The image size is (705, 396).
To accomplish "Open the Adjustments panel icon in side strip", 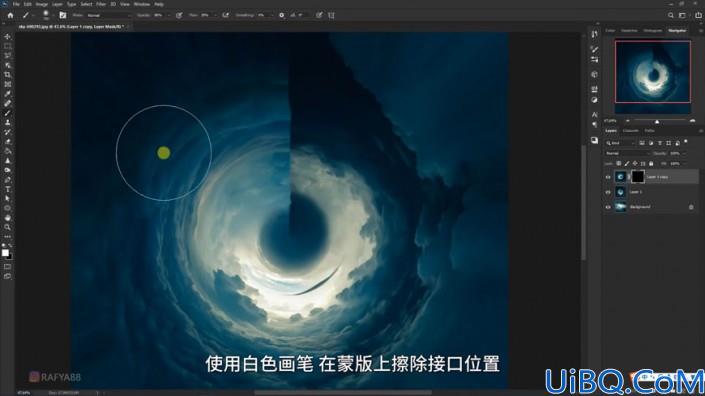I will (x=594, y=100).
